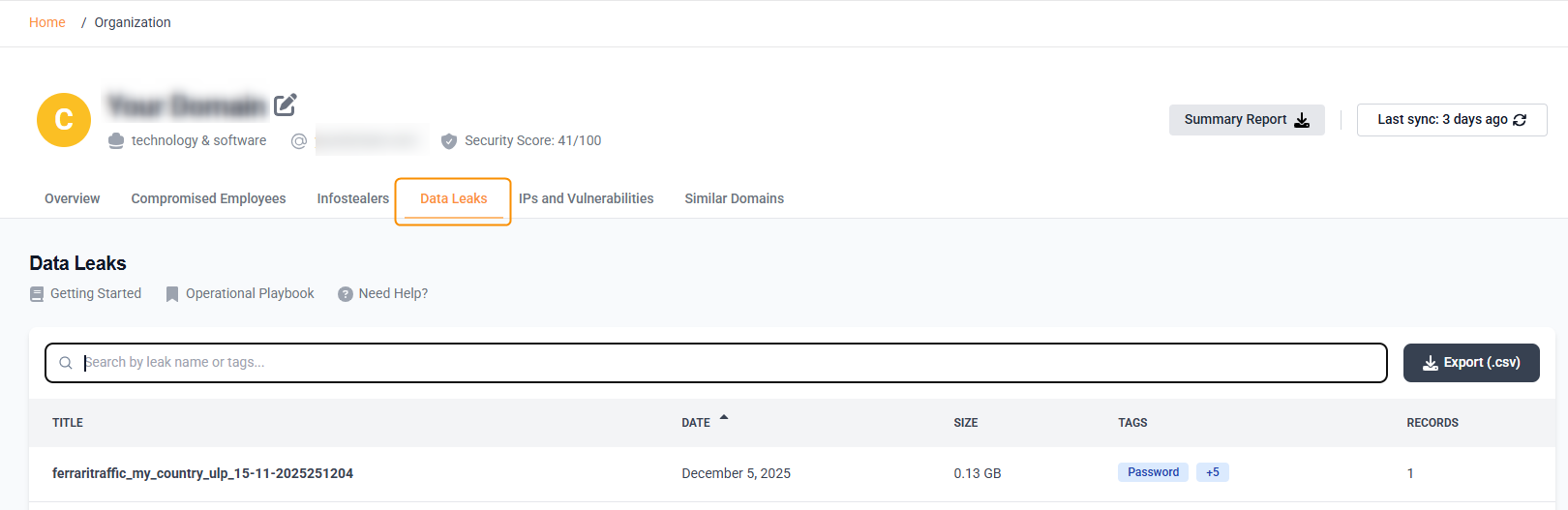The height and width of the screenshot is (510, 1568).
Task: Click the Need Help question mark icon
Action: pyautogui.click(x=346, y=294)
